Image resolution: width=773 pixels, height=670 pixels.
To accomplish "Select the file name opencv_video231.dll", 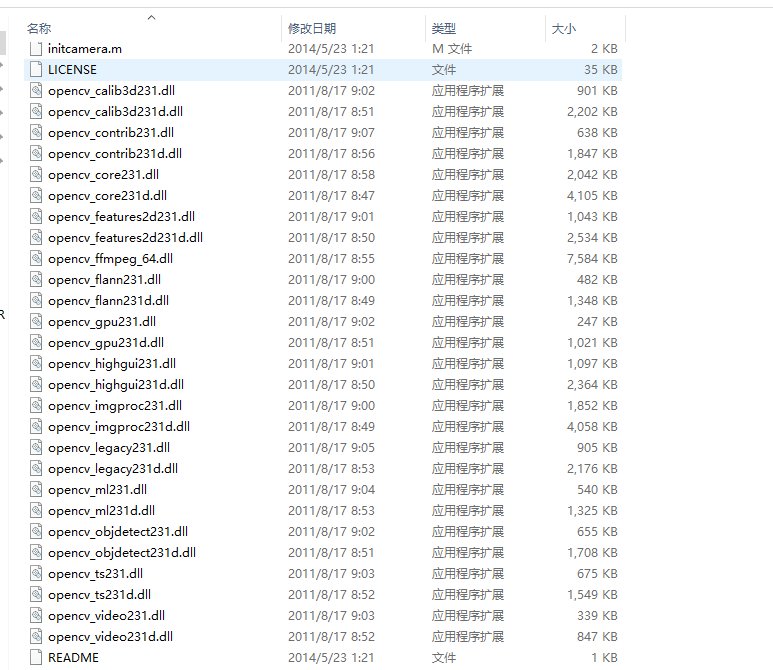I will point(106,616).
